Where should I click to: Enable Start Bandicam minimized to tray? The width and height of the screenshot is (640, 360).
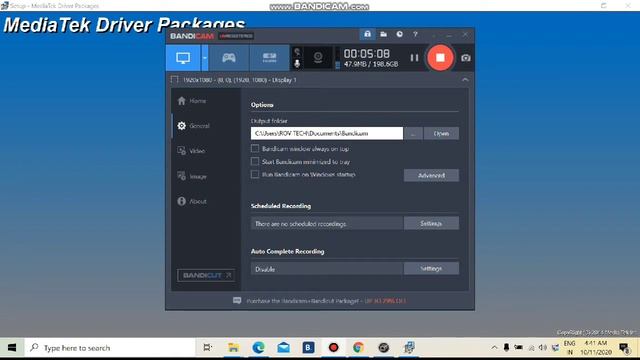[255, 162]
